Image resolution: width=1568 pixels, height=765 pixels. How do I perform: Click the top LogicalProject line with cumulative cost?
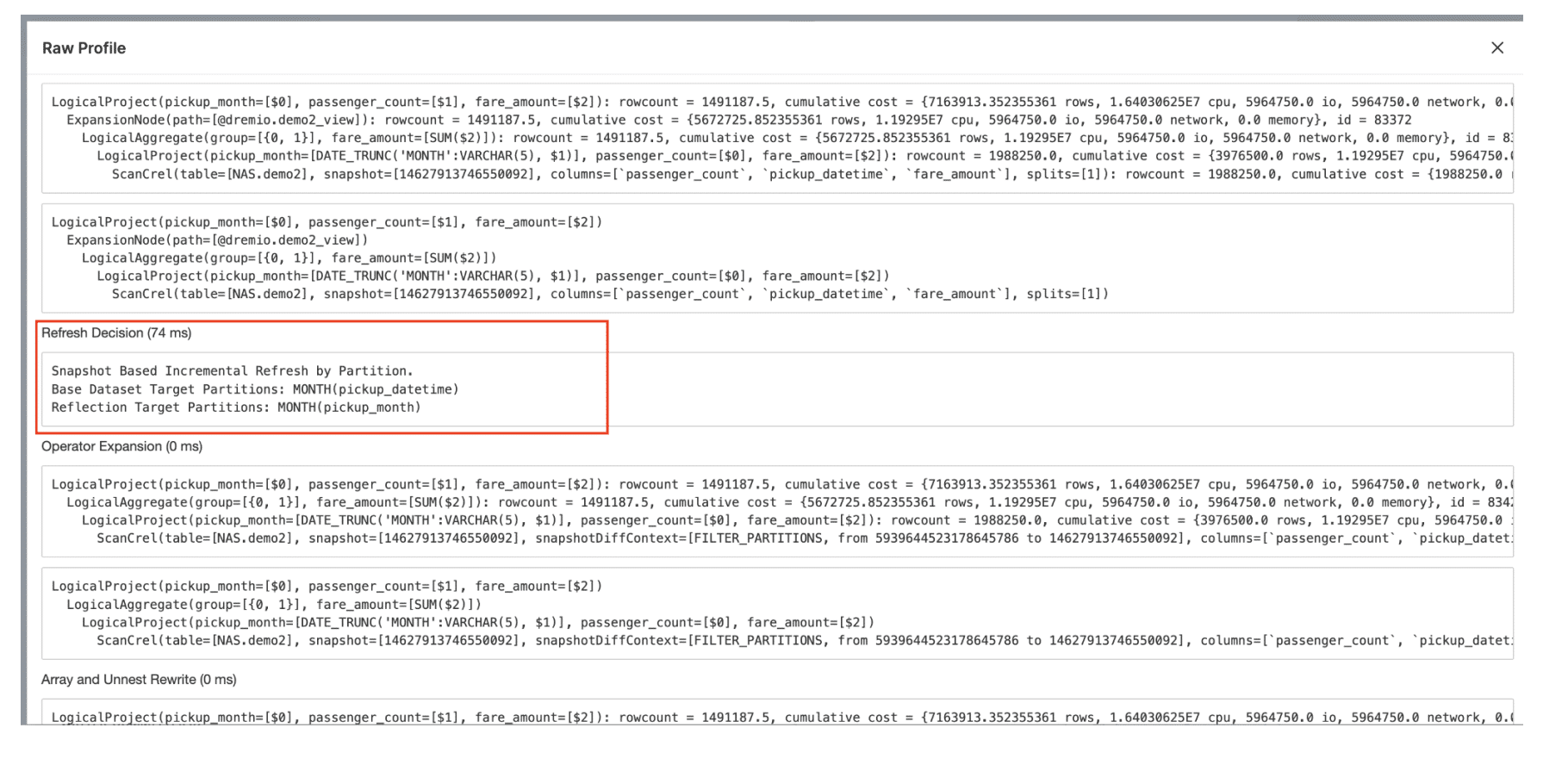(603, 102)
